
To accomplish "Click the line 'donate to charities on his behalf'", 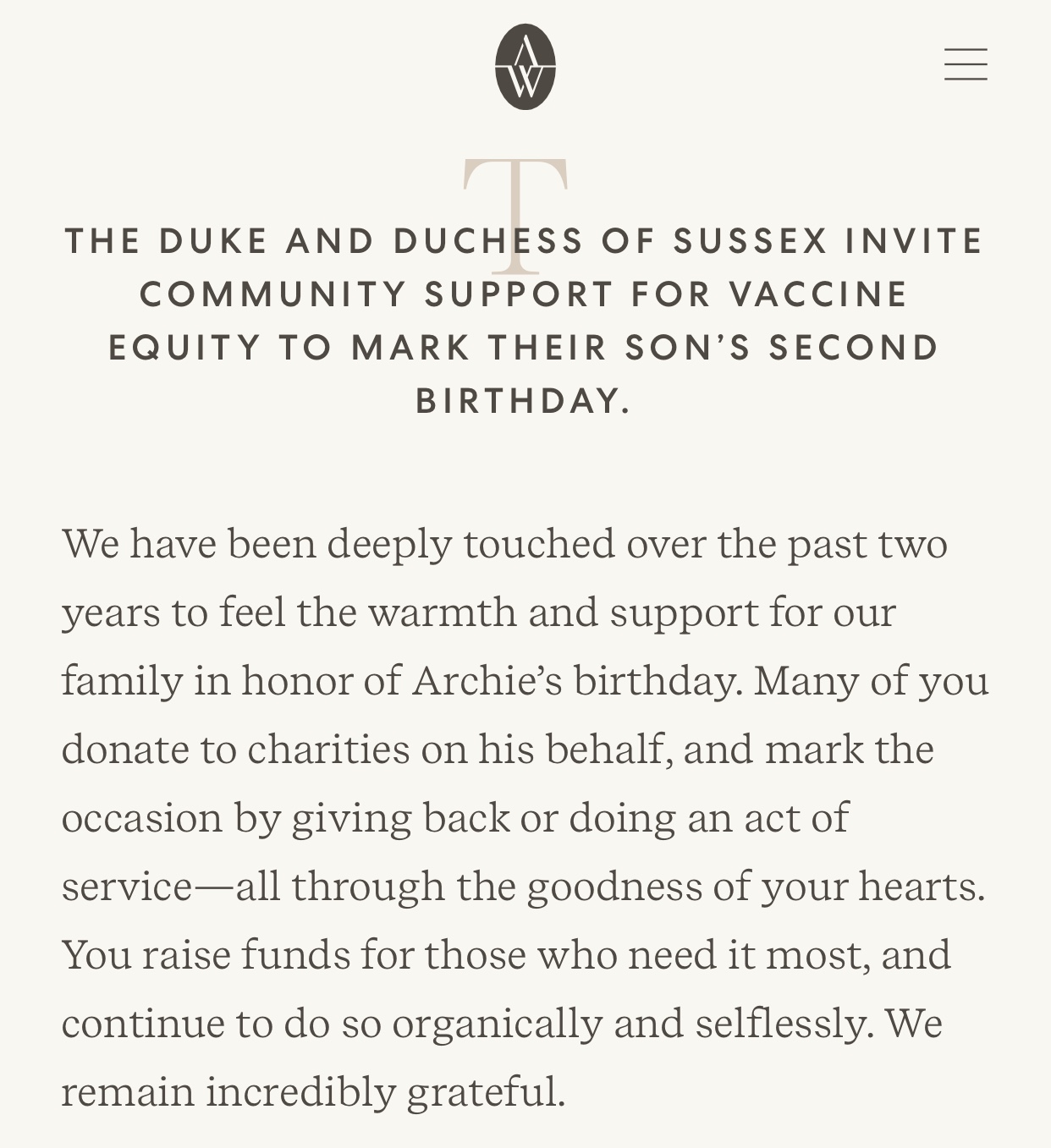I will [498, 750].
